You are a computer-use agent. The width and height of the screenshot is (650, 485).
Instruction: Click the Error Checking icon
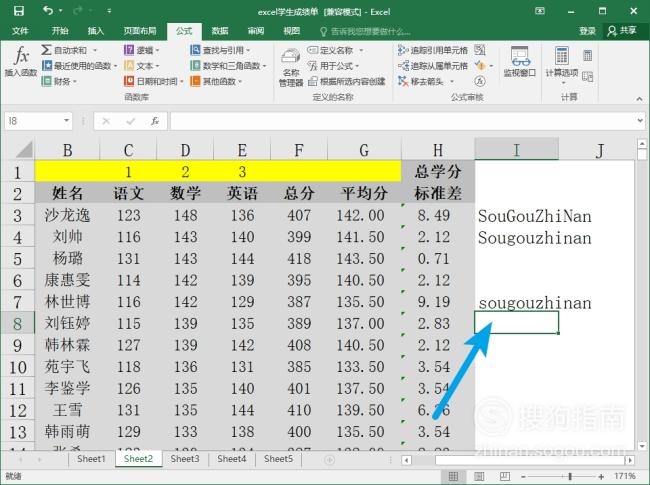[480, 65]
